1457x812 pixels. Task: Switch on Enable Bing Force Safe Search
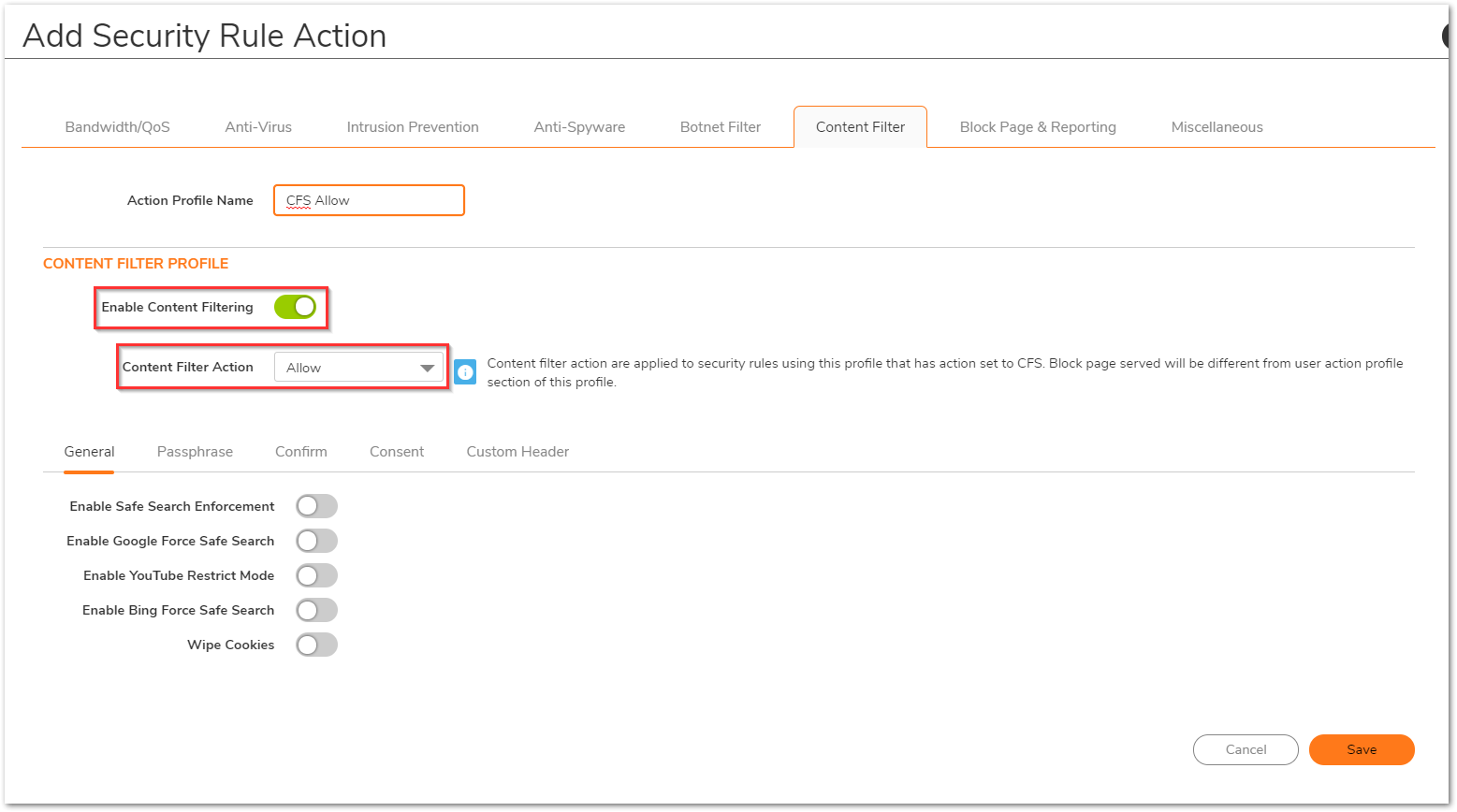click(316, 610)
